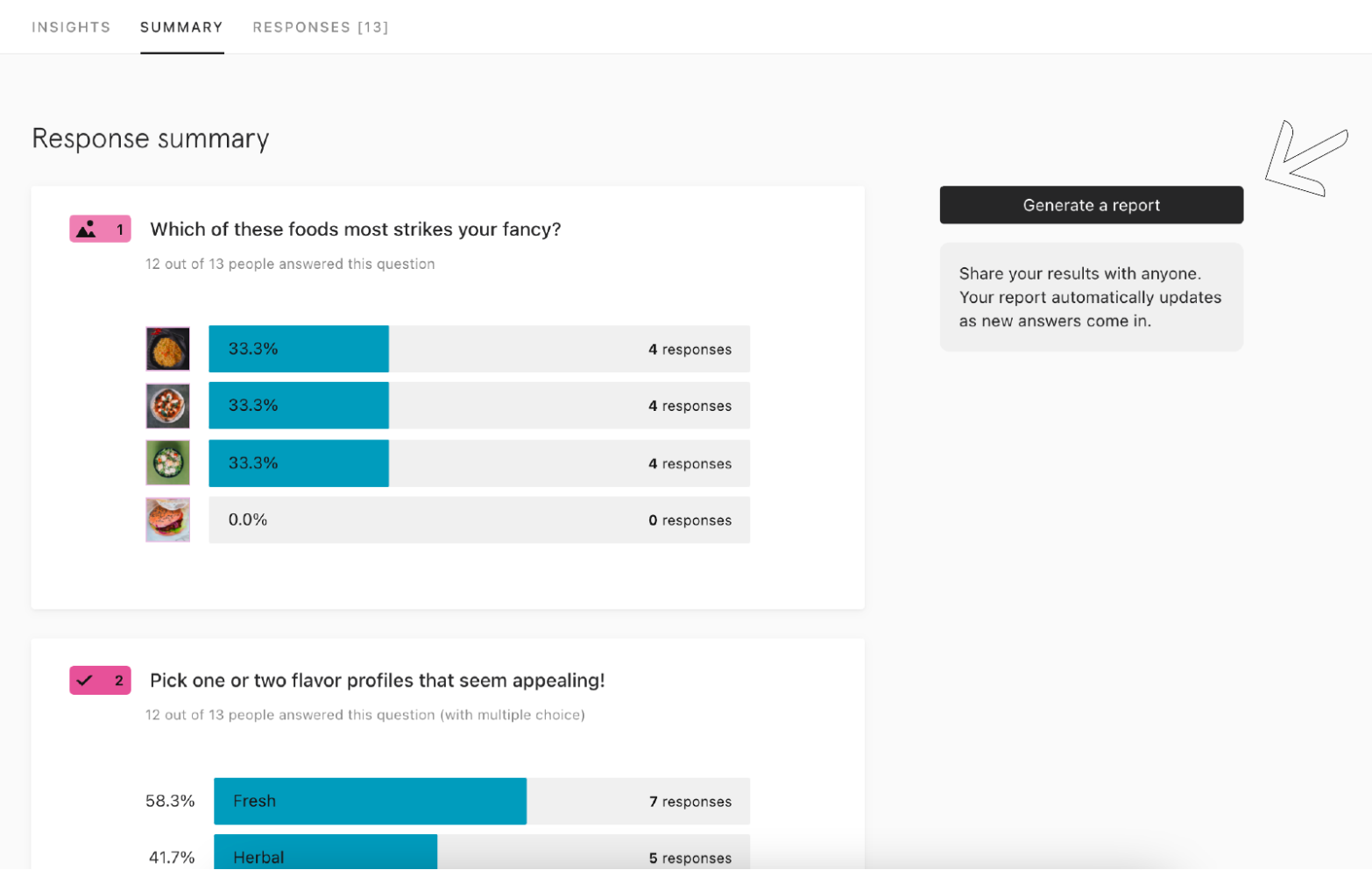Click the burger illustration thumbnail

pyautogui.click(x=167, y=520)
